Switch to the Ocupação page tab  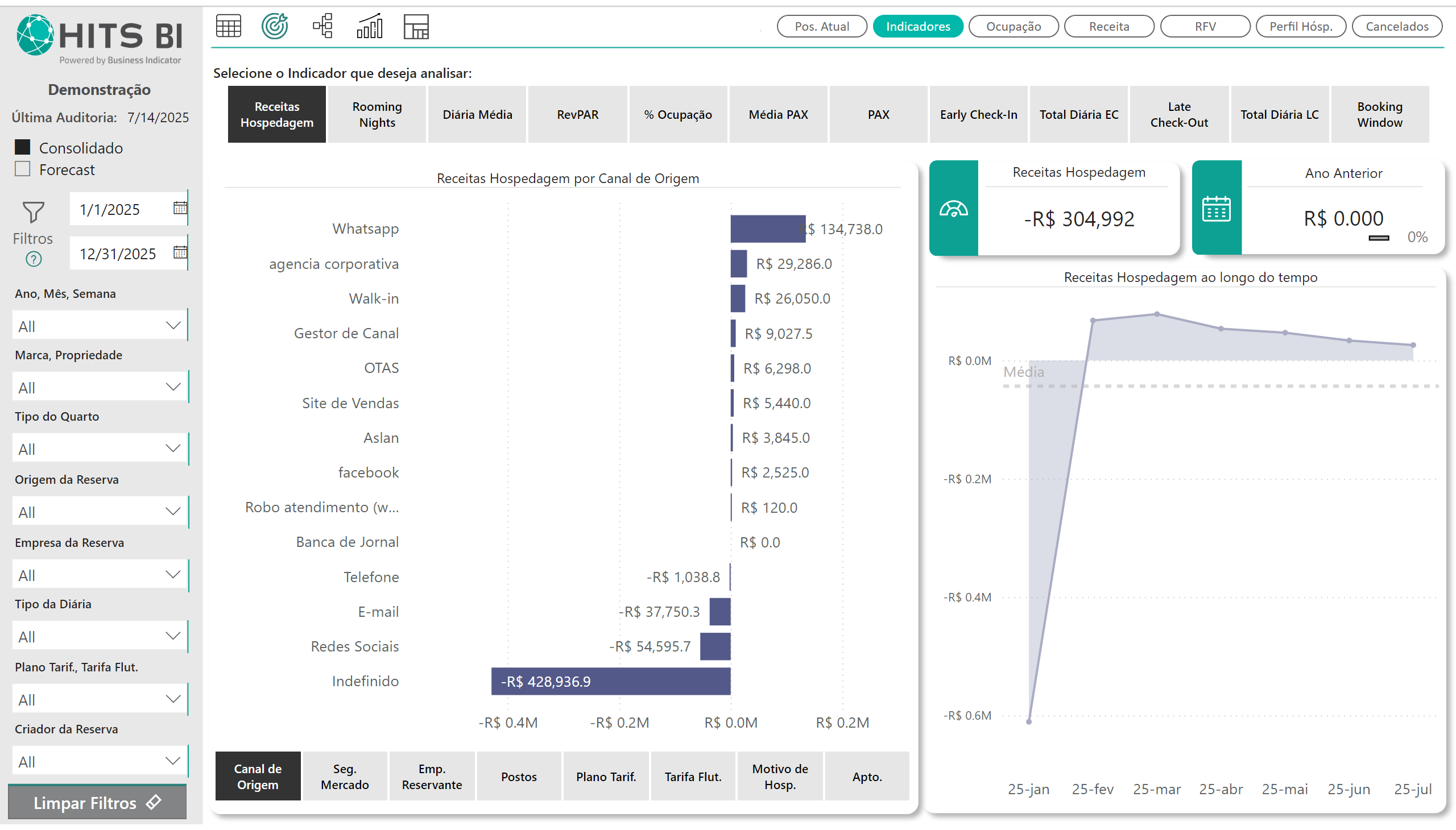point(1013,26)
